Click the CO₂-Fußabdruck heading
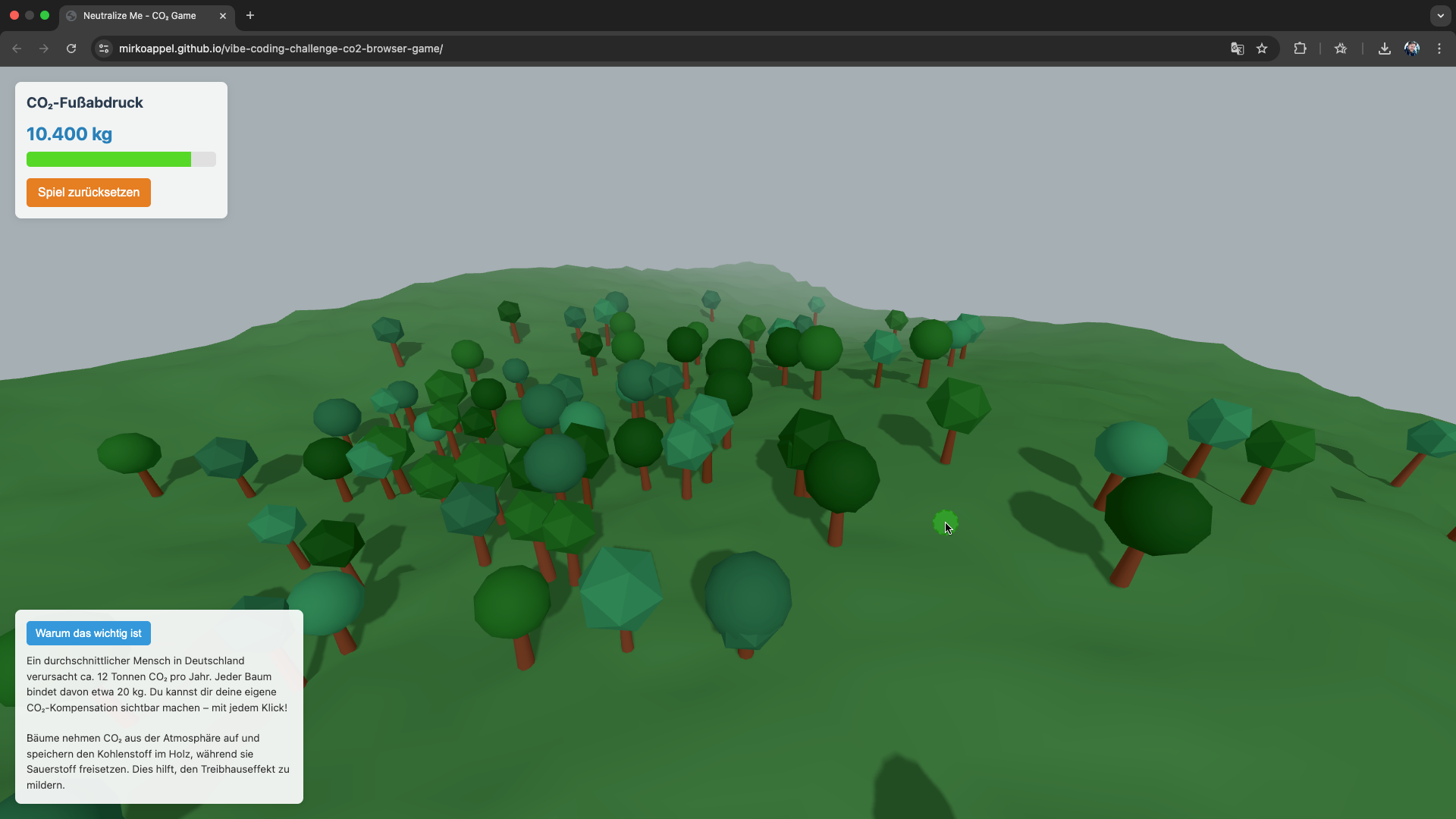1456x819 pixels. (85, 103)
